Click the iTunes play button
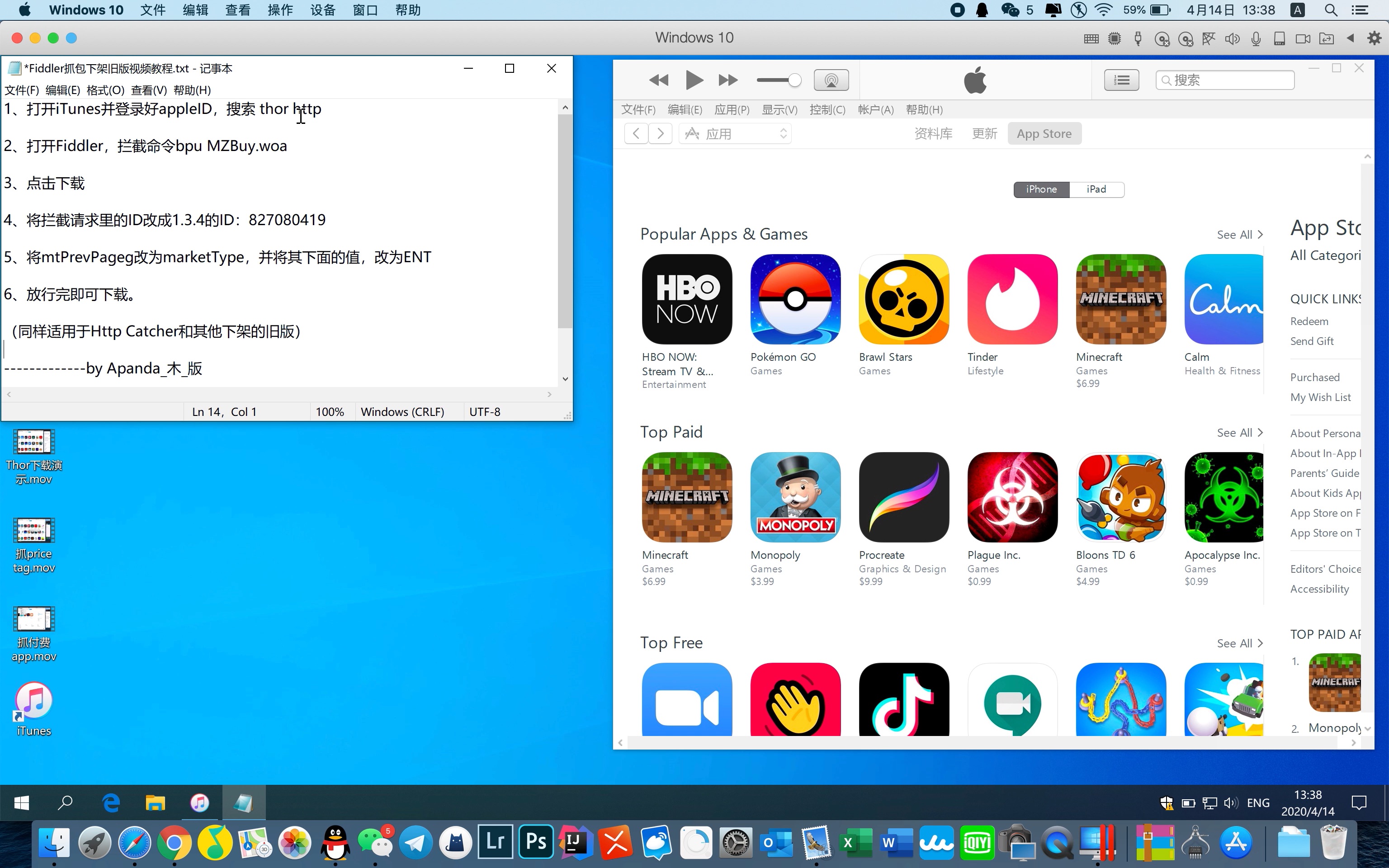 [694, 80]
